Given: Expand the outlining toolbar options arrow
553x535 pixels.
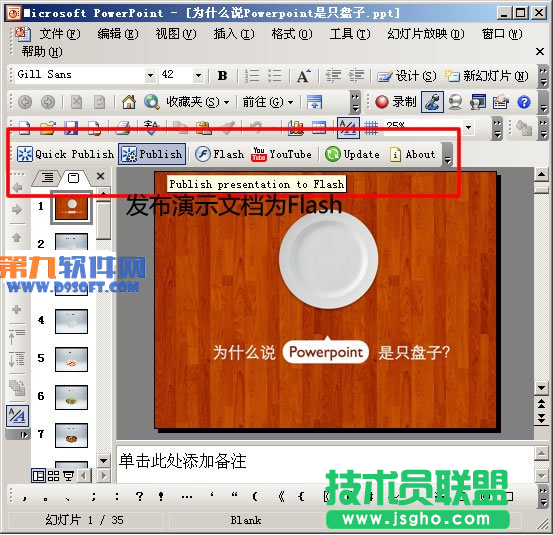Looking at the screenshot, I should (23, 435).
